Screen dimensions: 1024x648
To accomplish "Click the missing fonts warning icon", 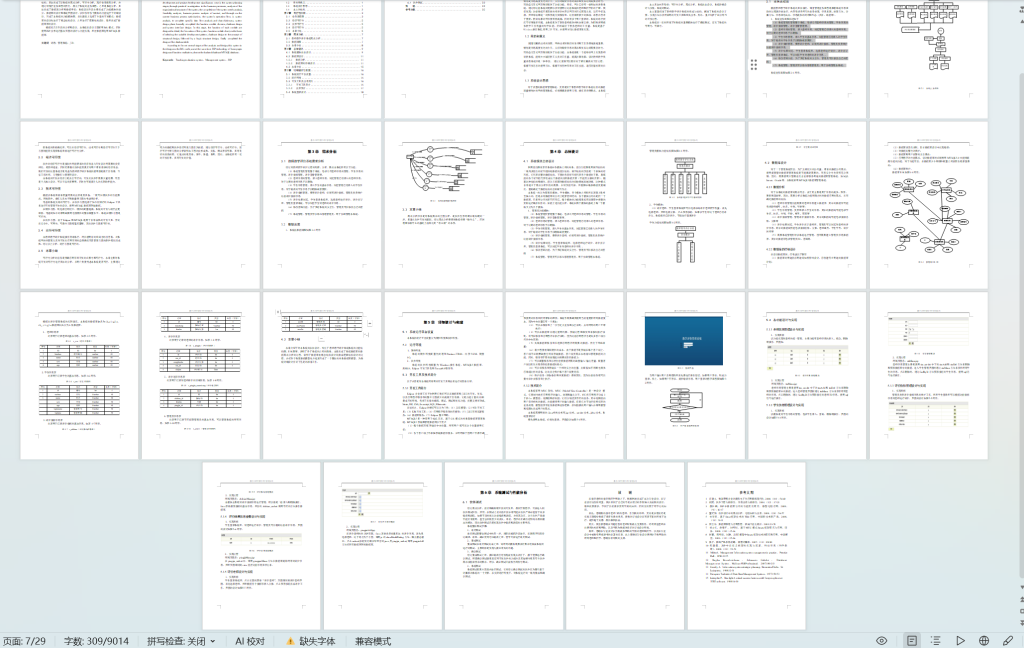I will point(290,641).
